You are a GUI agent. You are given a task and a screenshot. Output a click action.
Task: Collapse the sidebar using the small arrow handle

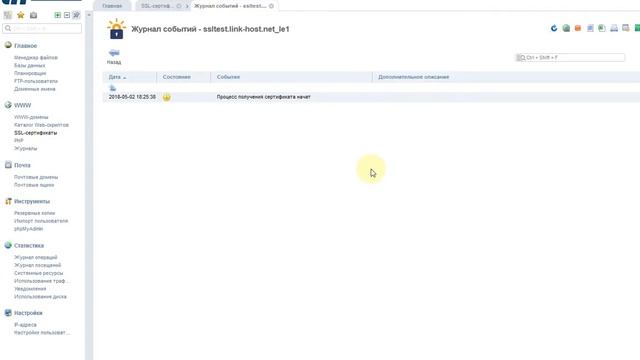(x=89, y=15)
